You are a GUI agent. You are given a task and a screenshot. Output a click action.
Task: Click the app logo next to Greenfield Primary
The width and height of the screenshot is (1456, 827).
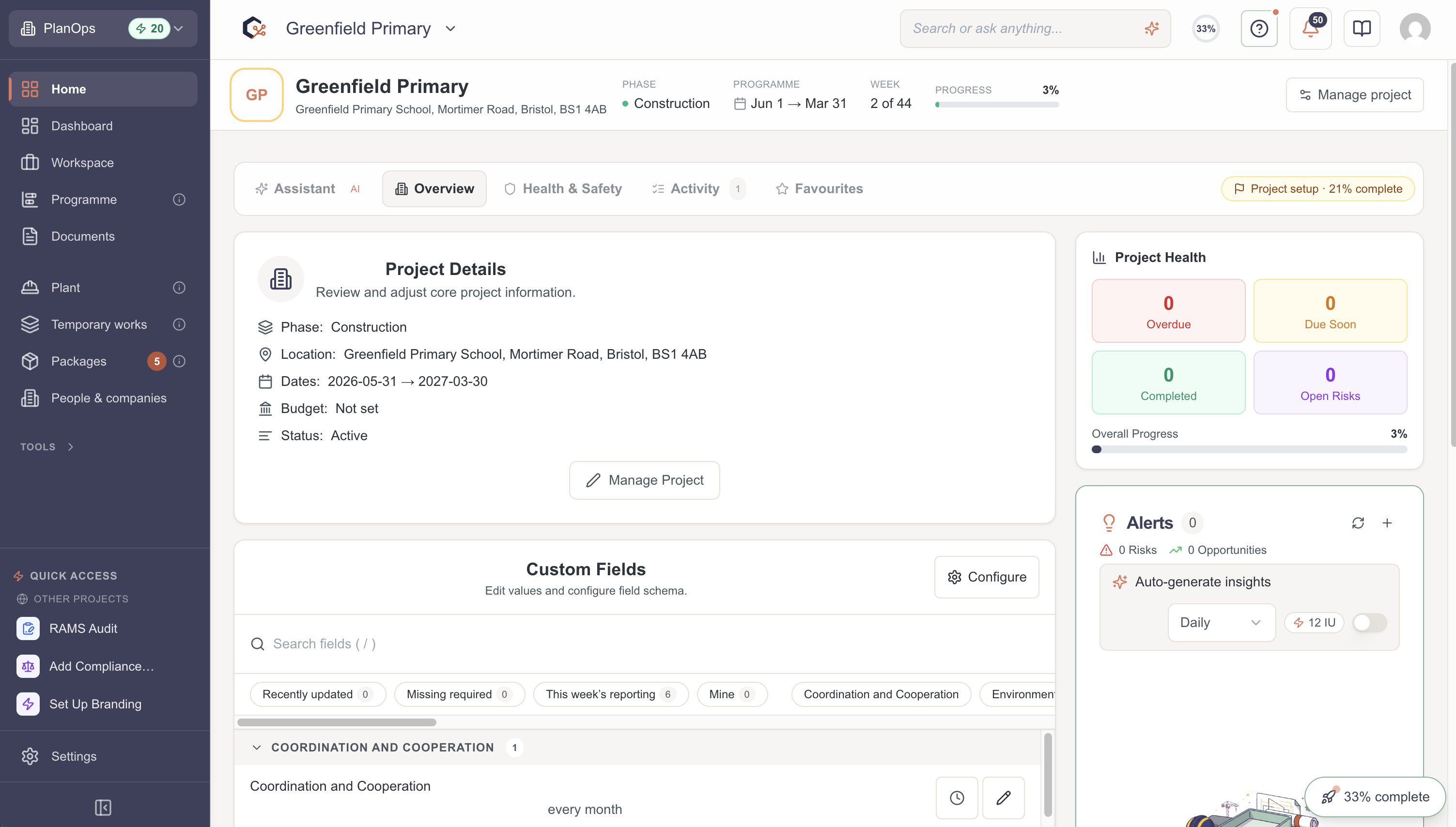click(x=254, y=28)
